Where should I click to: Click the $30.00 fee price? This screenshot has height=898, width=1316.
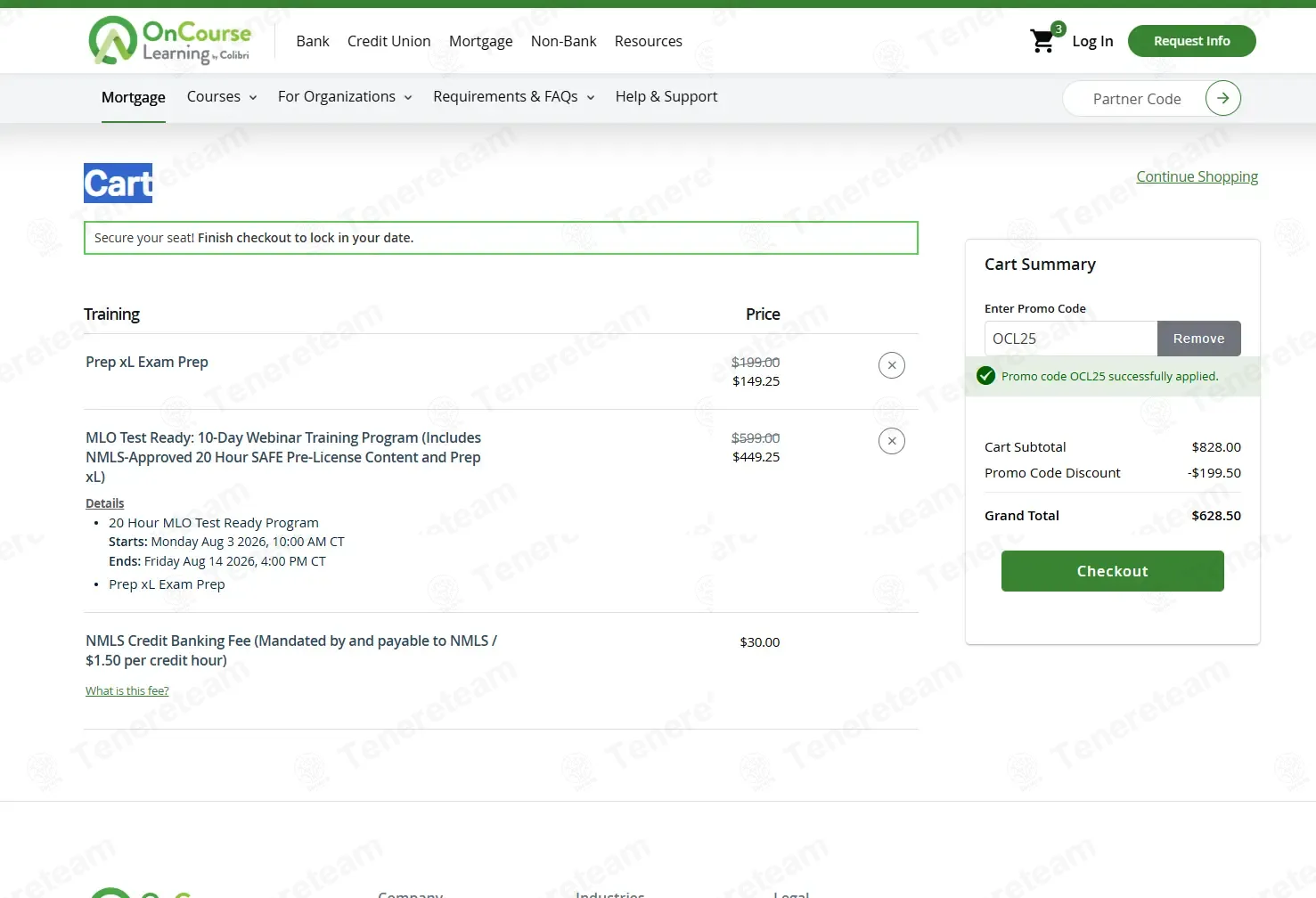tap(759, 642)
